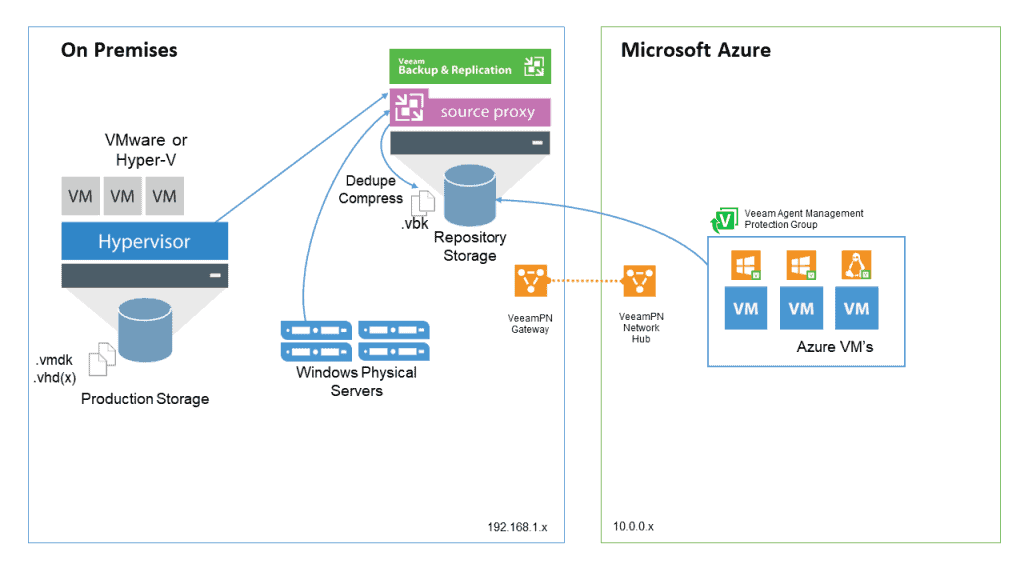Click the top-left Windows physical server icon
This screenshot has height=576, width=1024.
pos(316,330)
